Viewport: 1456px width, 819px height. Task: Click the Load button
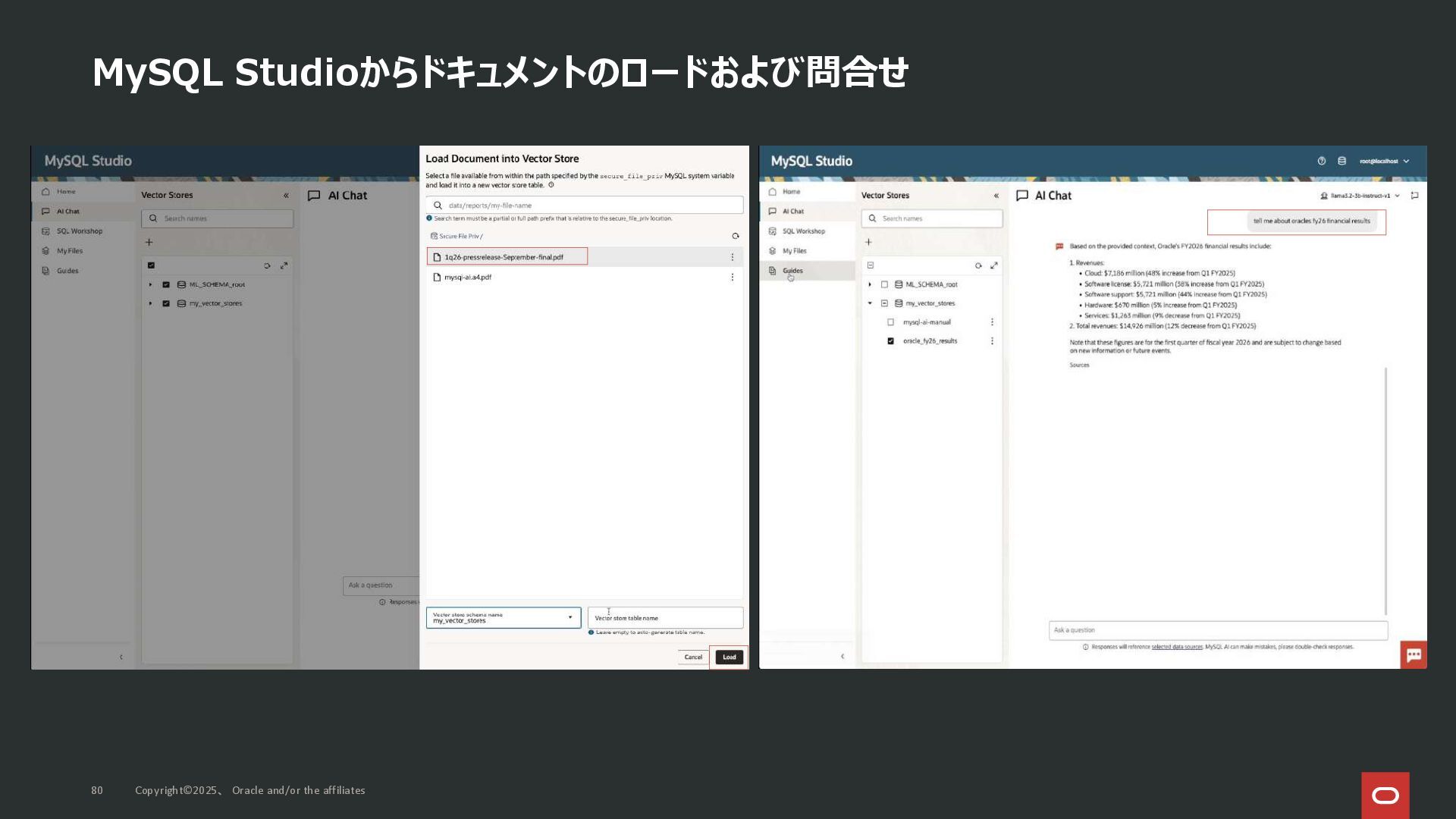coord(729,657)
